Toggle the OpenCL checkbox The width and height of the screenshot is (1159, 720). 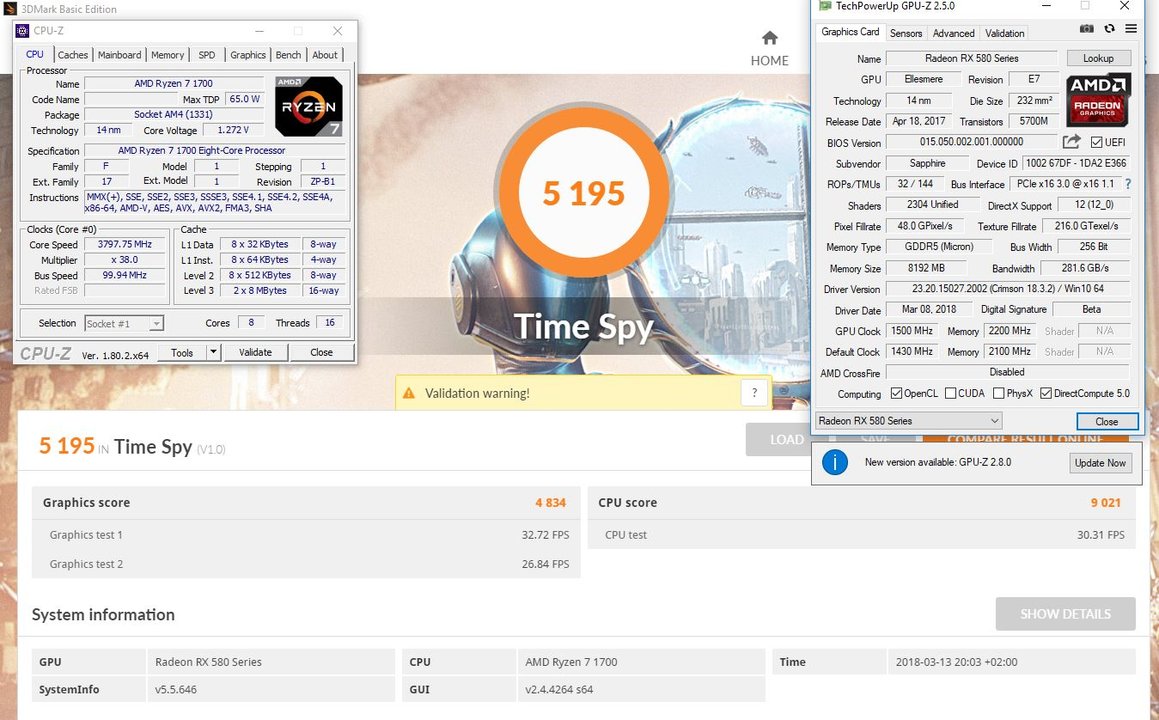point(896,393)
